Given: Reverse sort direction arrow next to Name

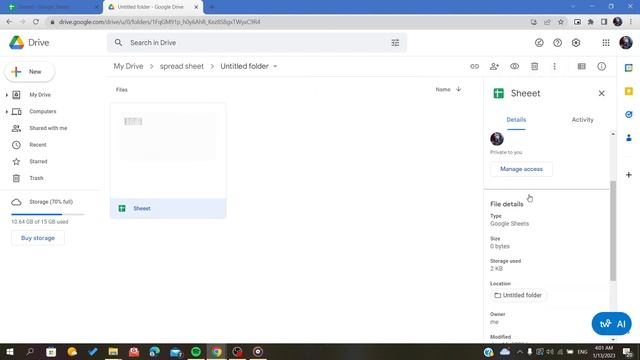Looking at the screenshot, I should point(458,89).
